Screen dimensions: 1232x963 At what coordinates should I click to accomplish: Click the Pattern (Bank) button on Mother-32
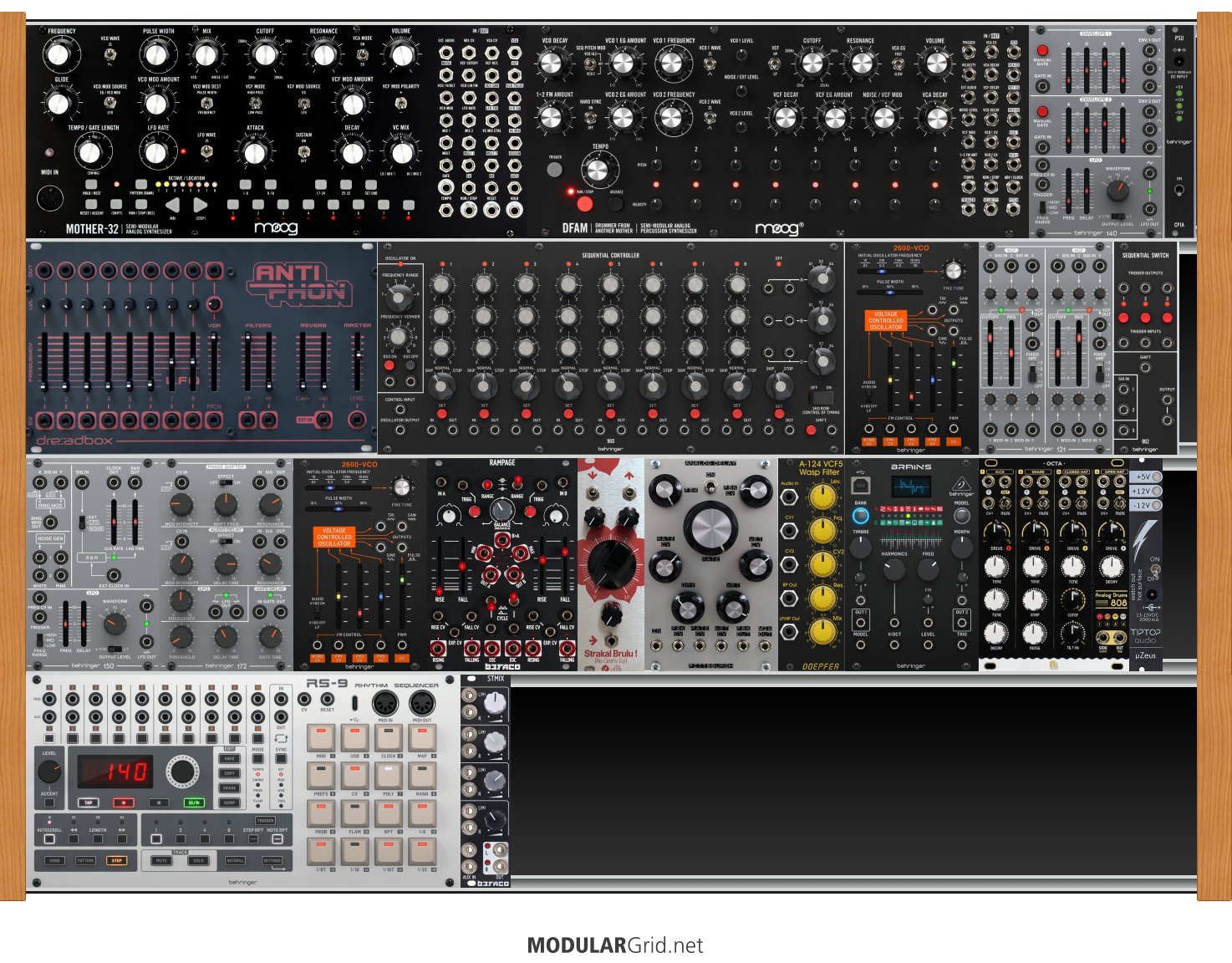(141, 185)
